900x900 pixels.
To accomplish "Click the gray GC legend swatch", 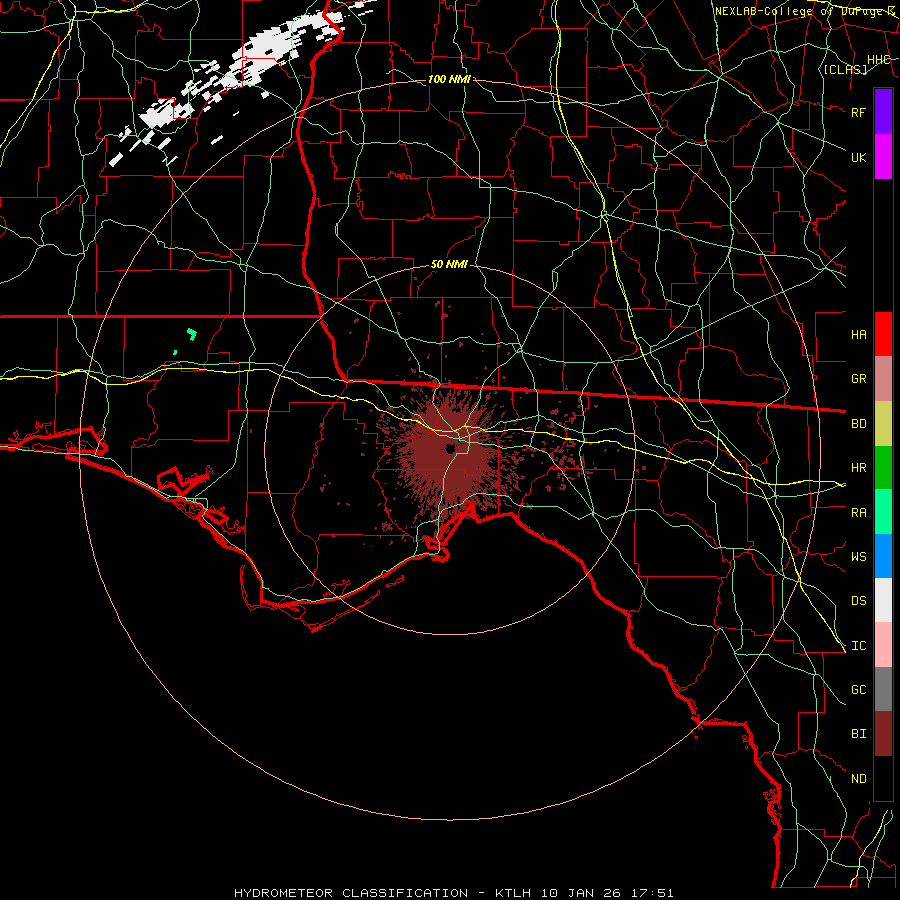I will pyautogui.click(x=883, y=689).
